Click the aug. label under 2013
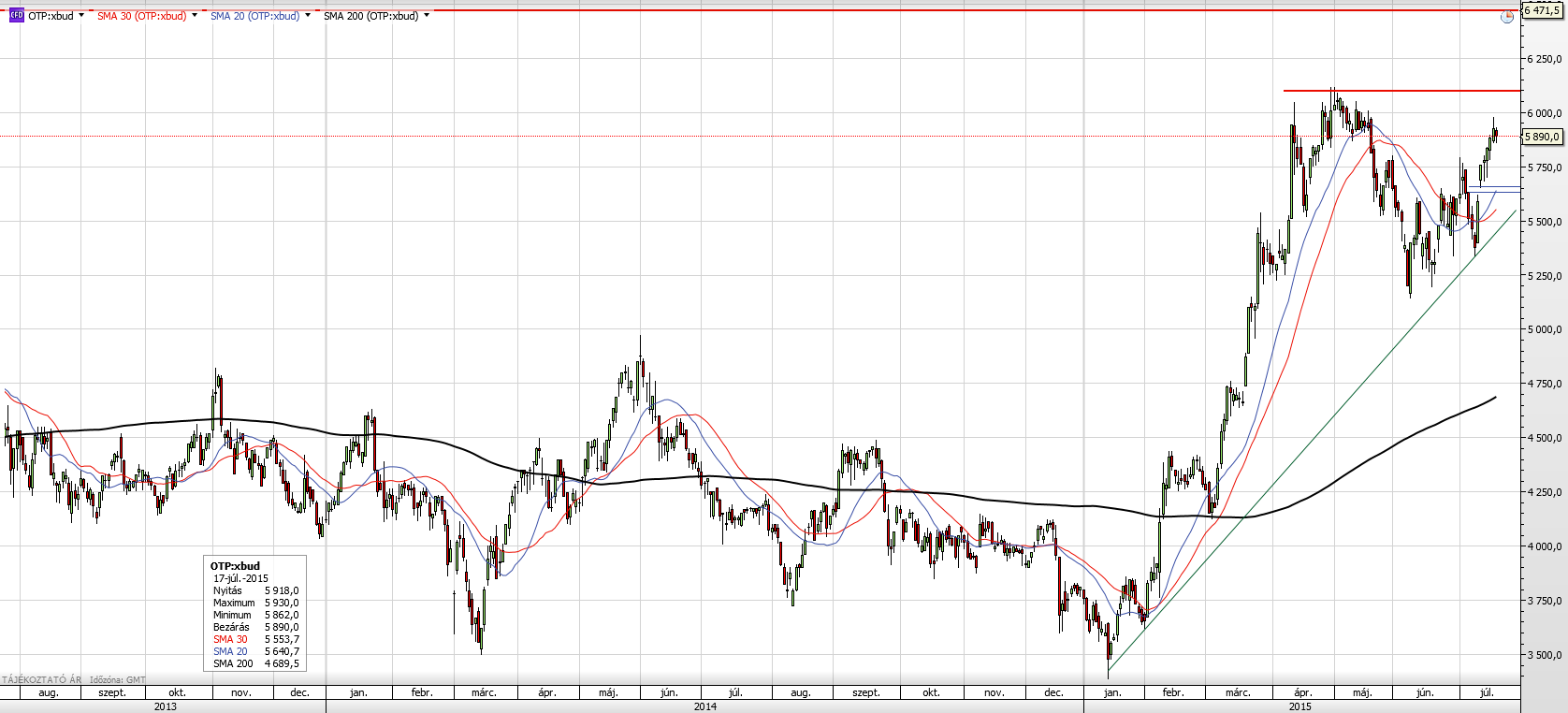The width and height of the screenshot is (1568, 713). [x=49, y=692]
